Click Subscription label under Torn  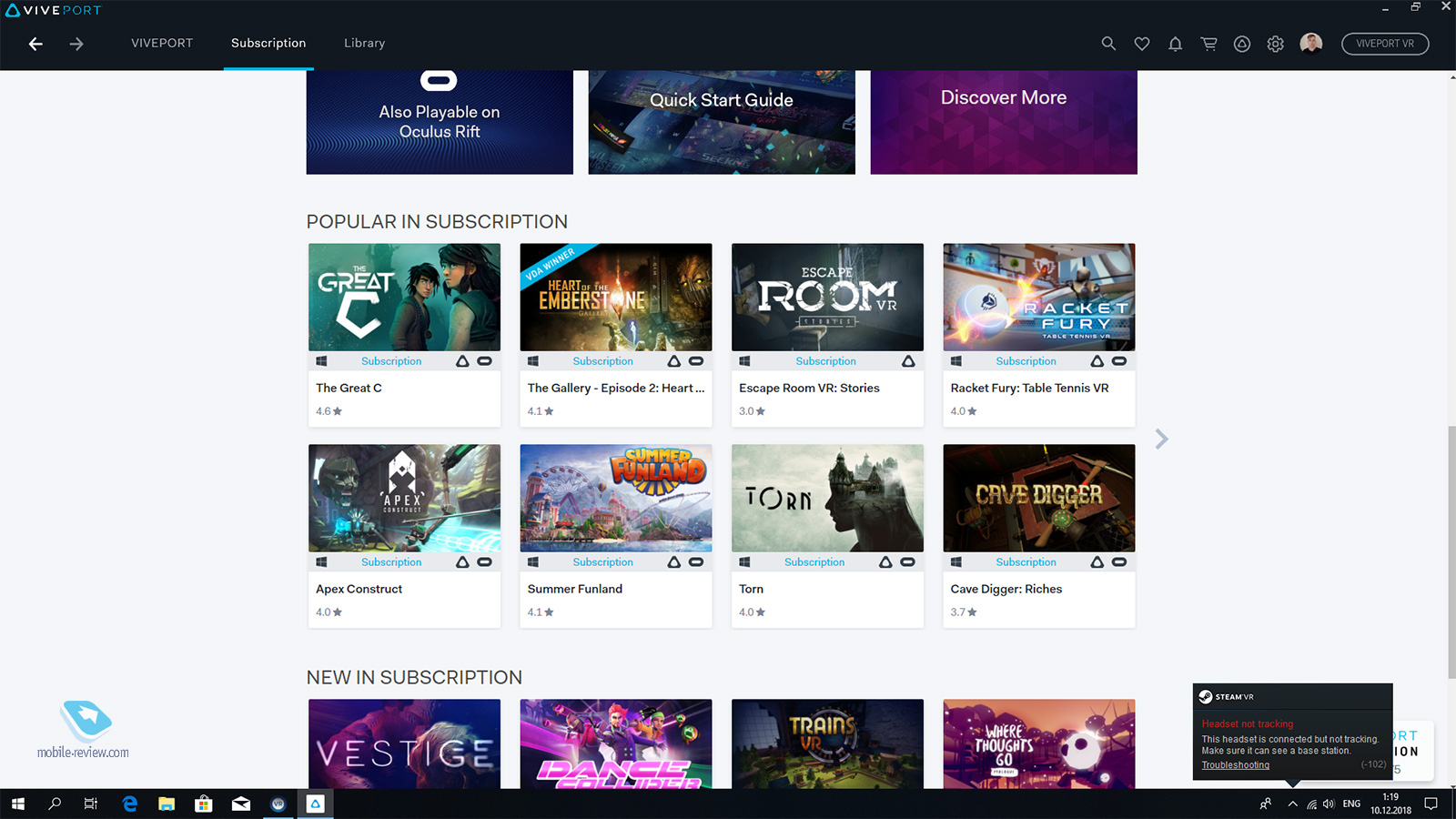tap(814, 562)
